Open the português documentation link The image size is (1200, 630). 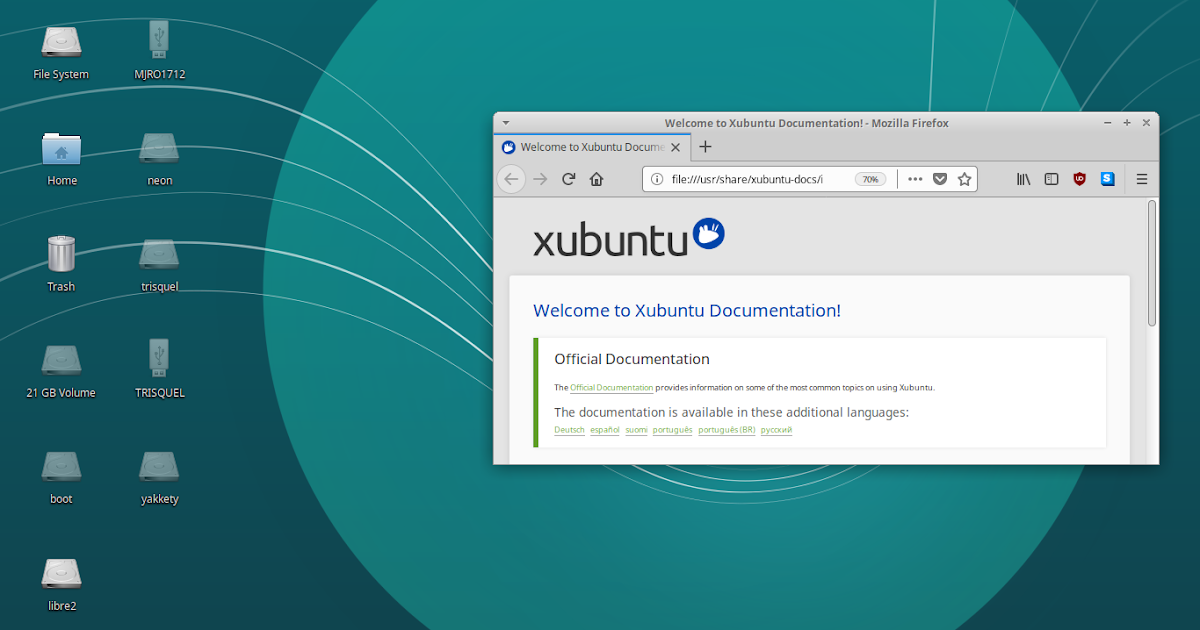click(672, 430)
